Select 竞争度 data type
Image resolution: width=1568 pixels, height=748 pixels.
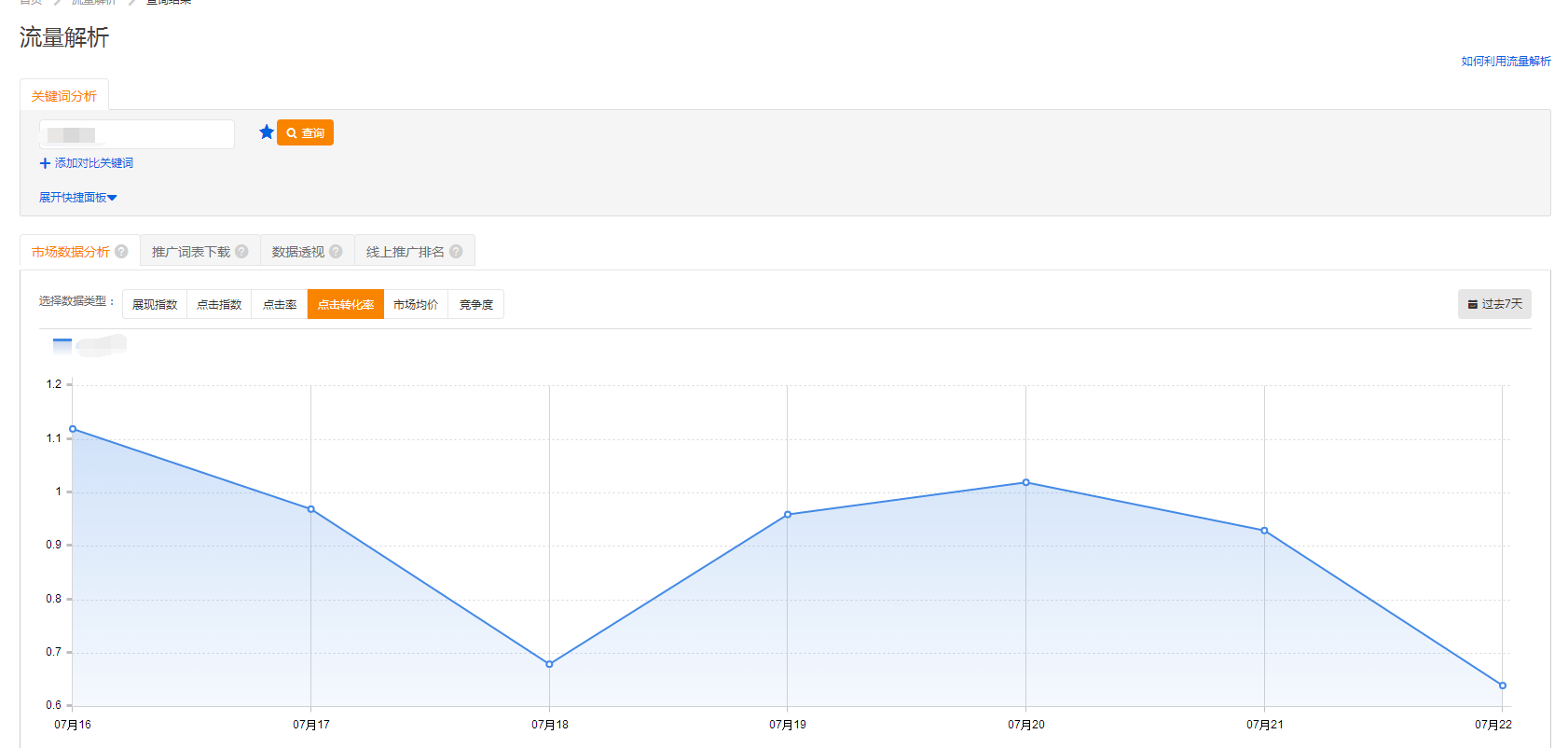476,305
